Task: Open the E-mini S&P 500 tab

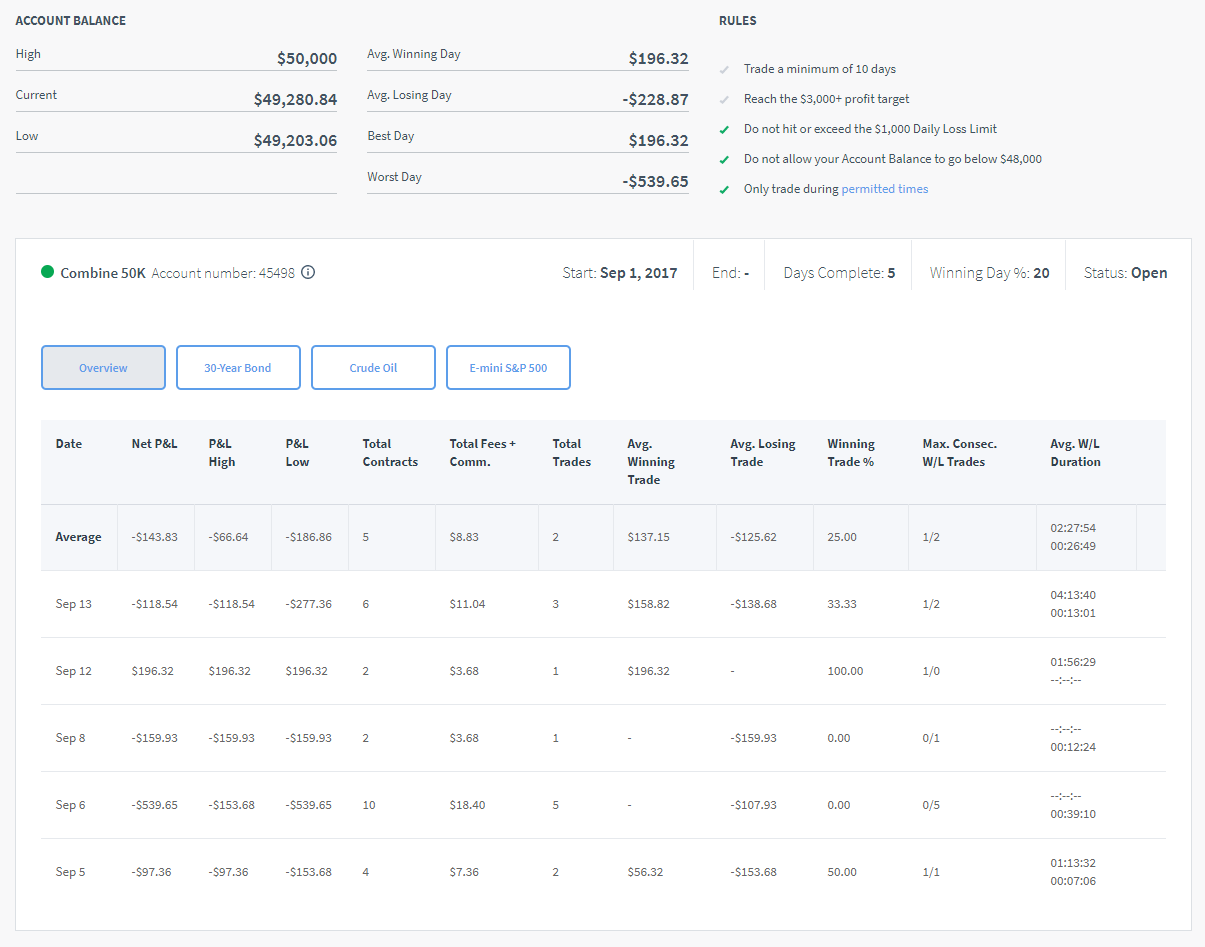Action: pyautogui.click(x=508, y=368)
